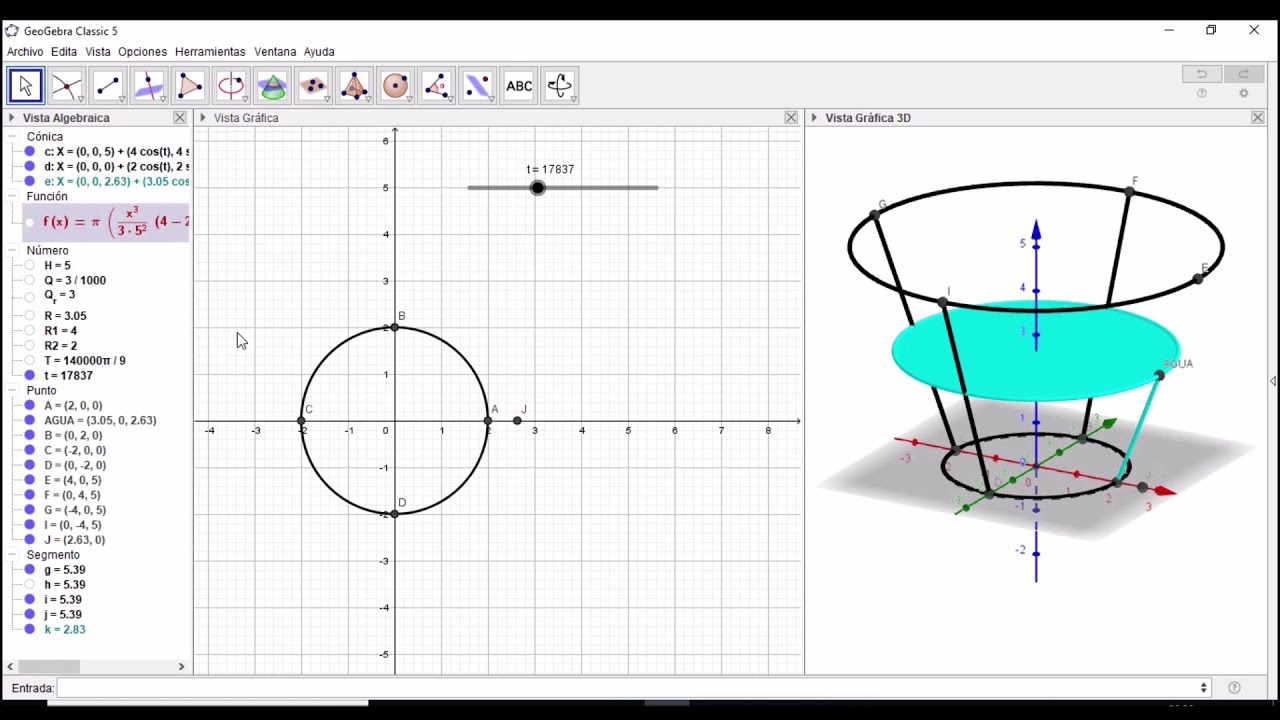Select the Pyramid tool
1280x720 pixels.
pos(354,86)
